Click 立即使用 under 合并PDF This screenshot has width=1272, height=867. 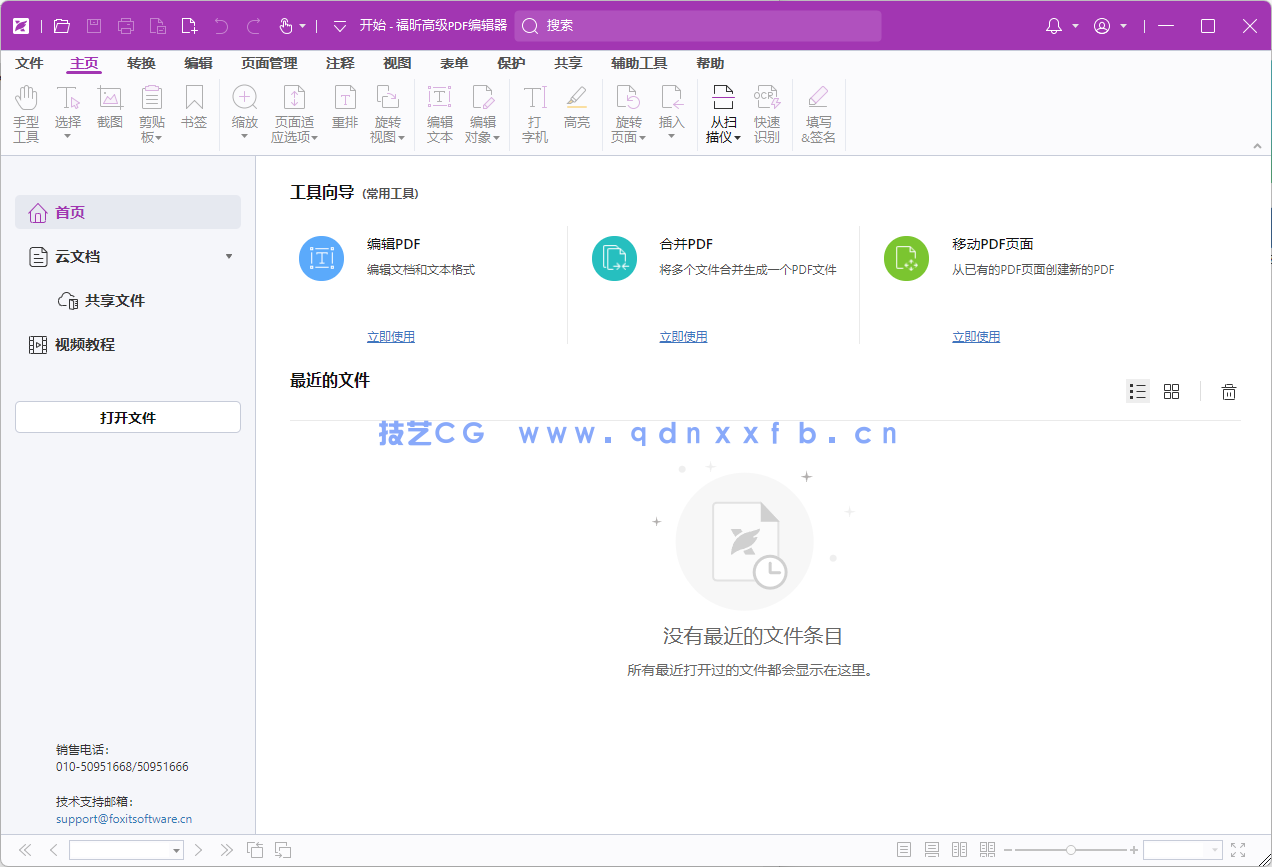click(683, 336)
